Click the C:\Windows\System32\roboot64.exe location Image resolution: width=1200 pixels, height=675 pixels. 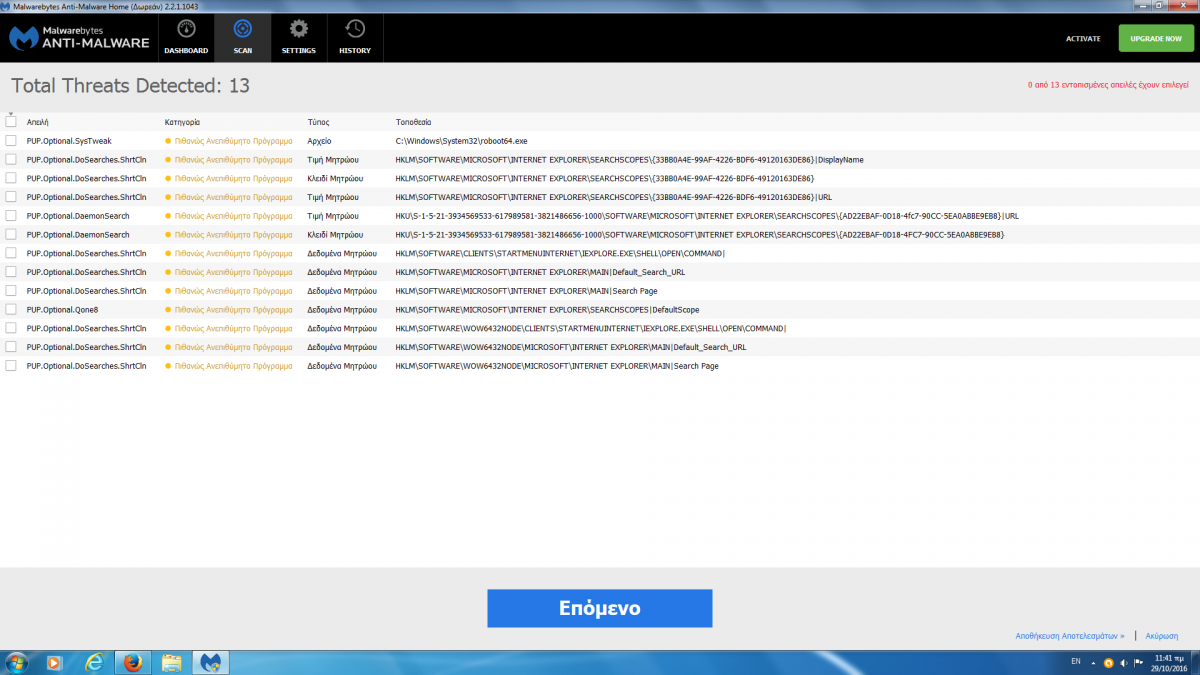(461, 141)
